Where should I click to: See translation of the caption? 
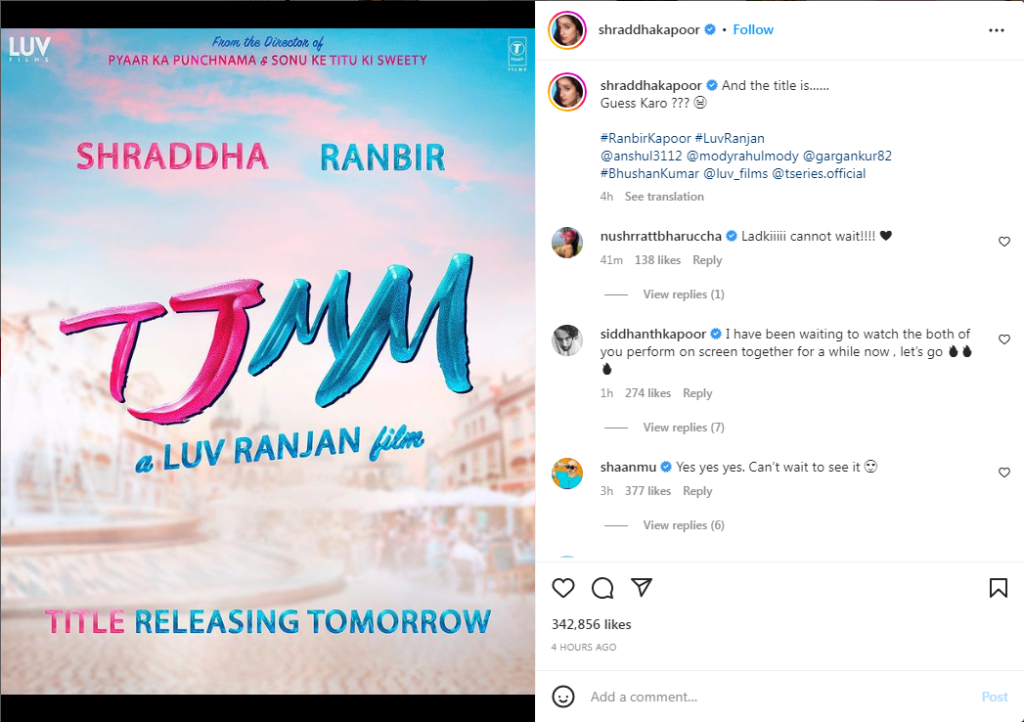point(664,196)
